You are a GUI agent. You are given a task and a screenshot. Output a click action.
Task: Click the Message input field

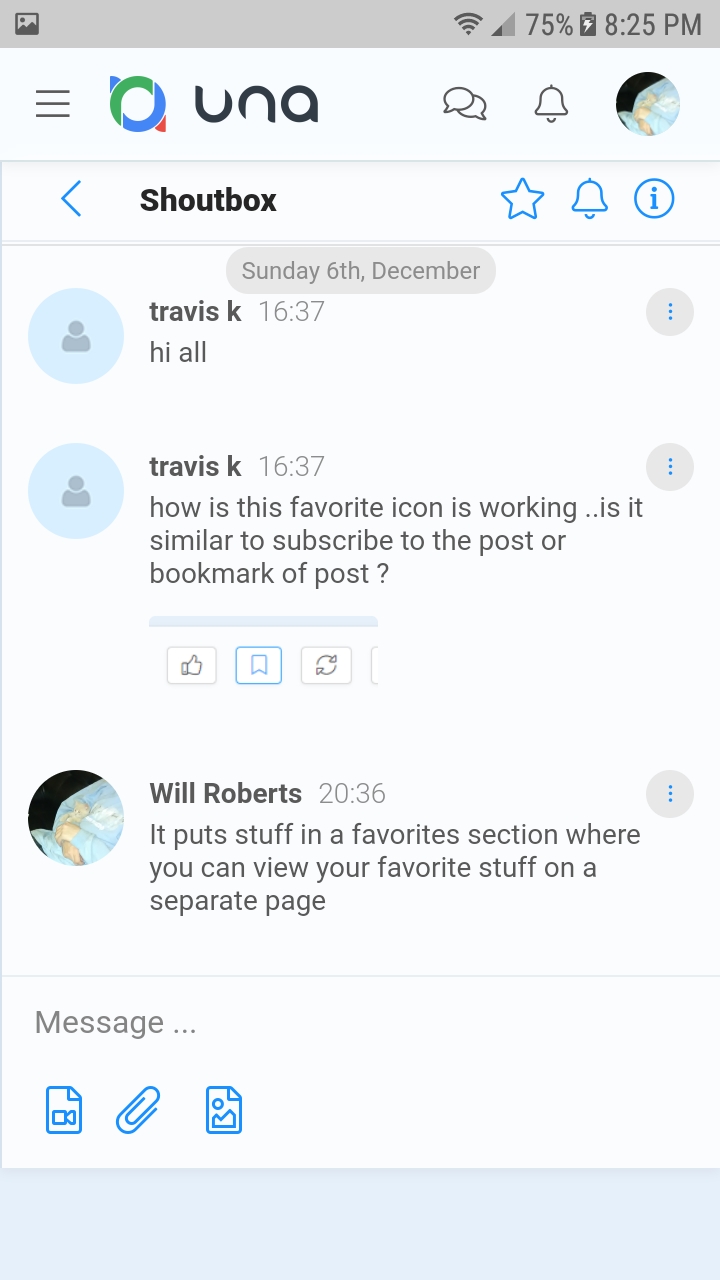(x=360, y=1022)
